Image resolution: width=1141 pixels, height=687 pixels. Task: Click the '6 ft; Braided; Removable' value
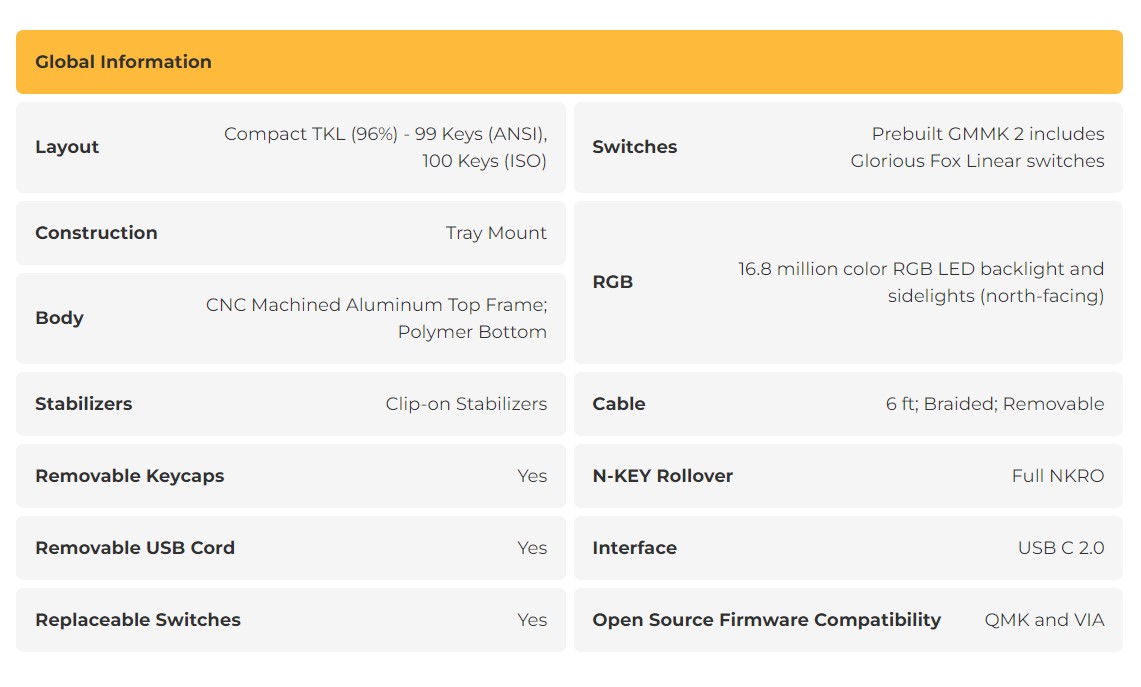click(x=995, y=404)
